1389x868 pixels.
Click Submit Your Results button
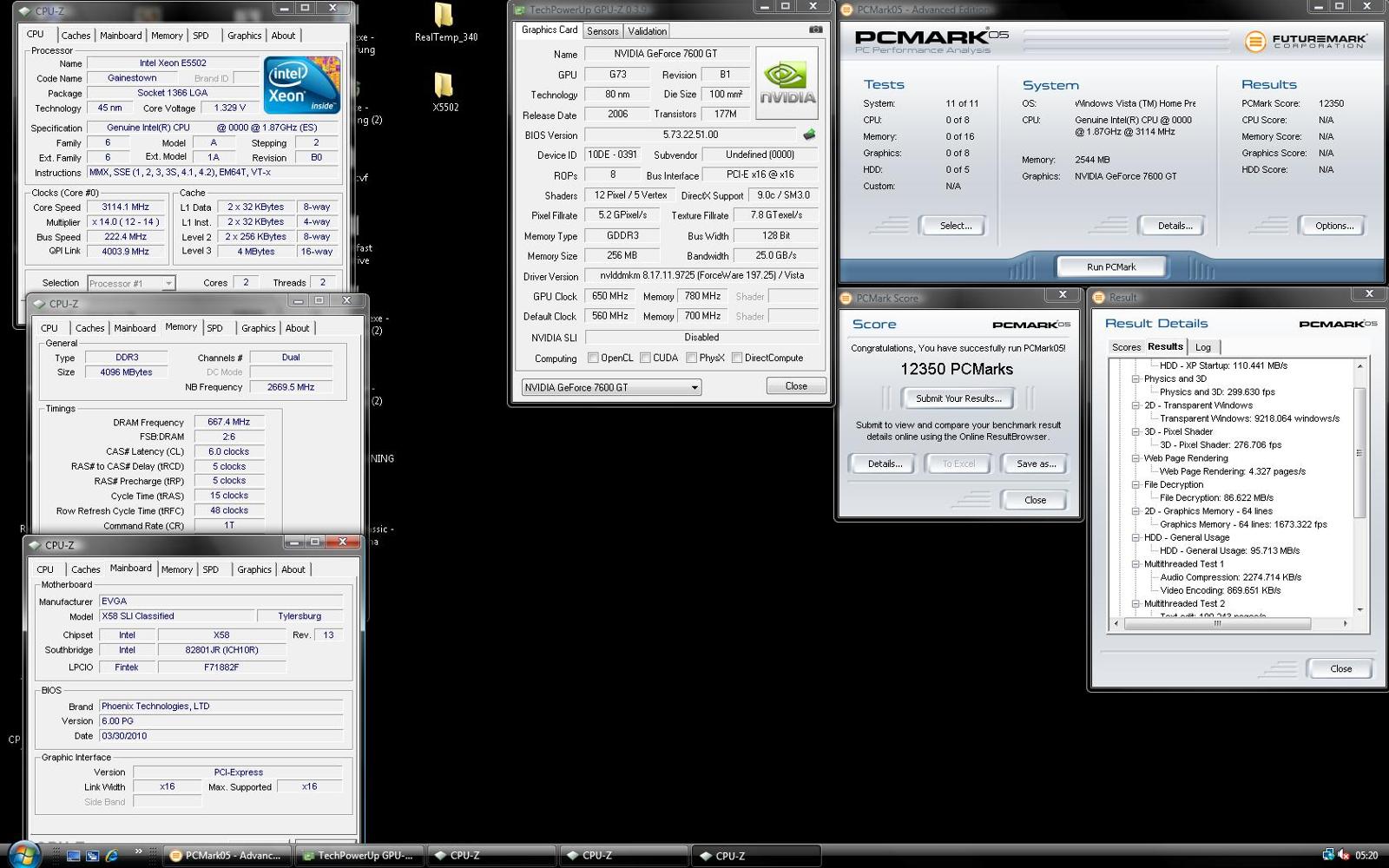(x=958, y=398)
